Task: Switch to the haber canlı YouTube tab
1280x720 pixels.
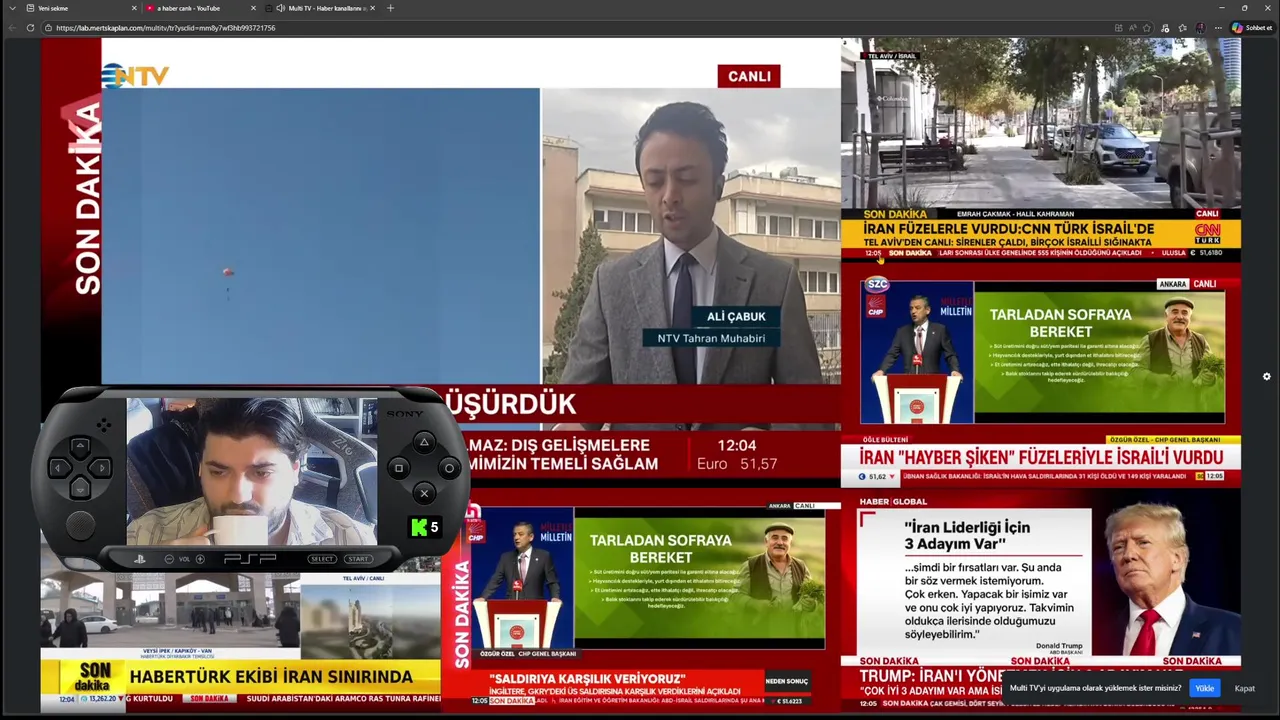Action: click(201, 8)
